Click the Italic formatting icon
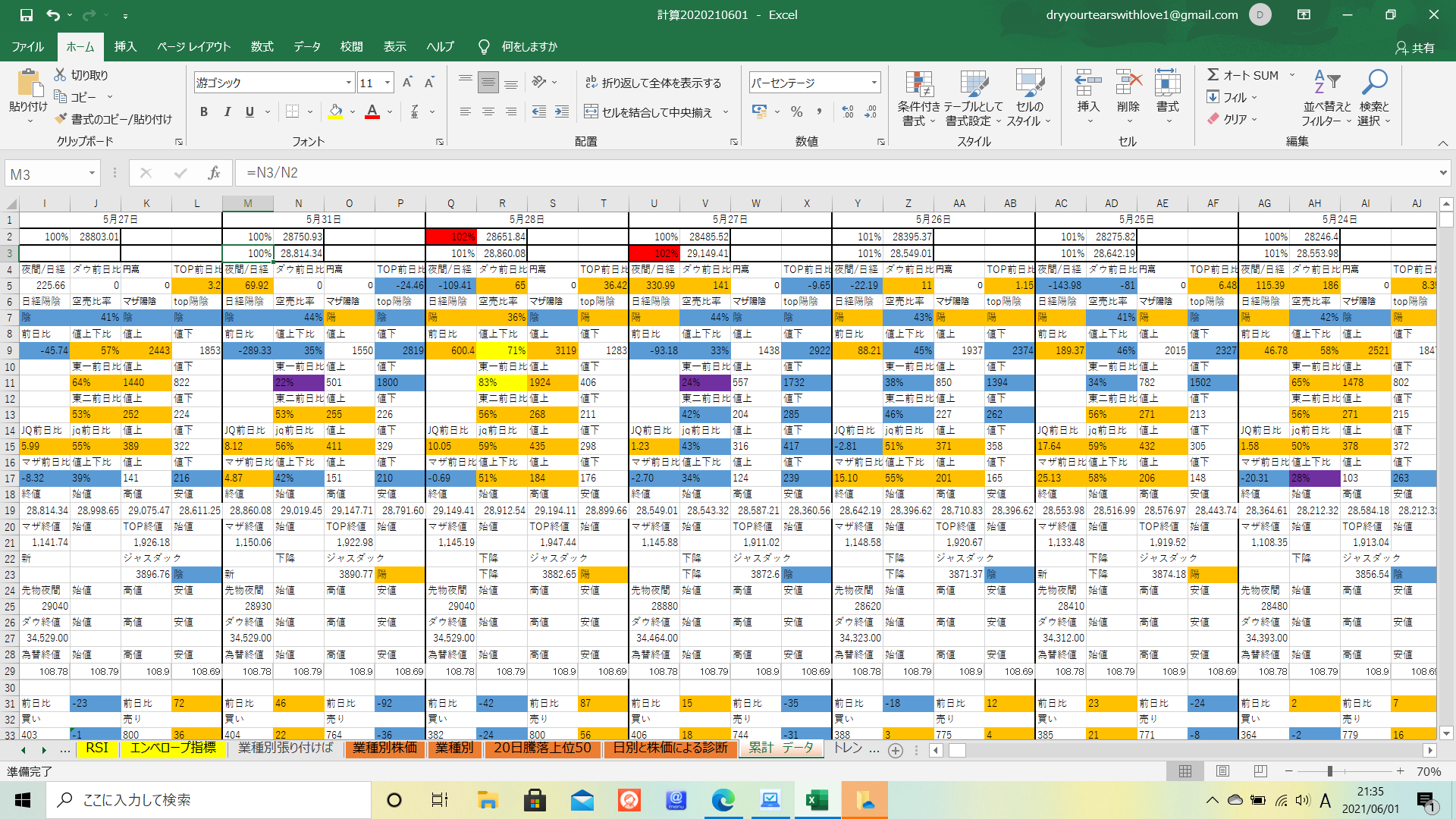Image resolution: width=1456 pixels, height=819 pixels. point(227,112)
